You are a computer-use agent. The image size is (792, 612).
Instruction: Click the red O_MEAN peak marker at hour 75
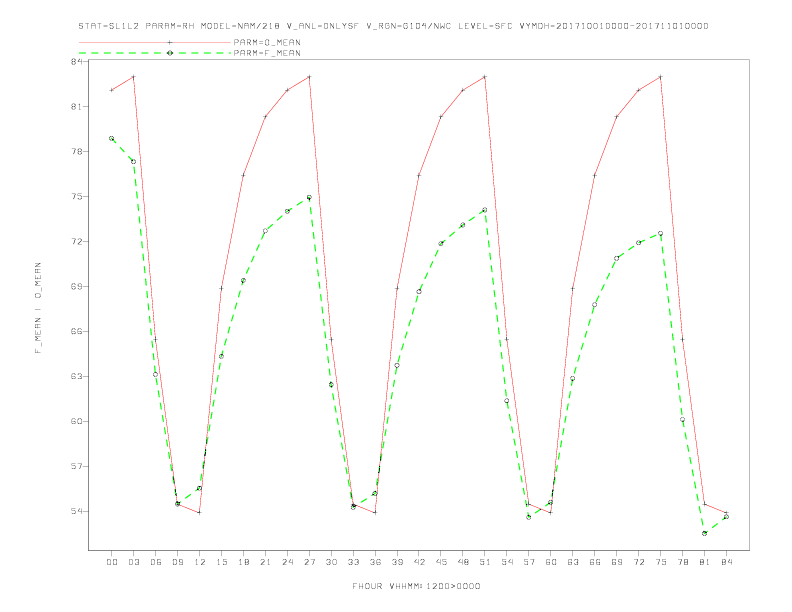[661, 77]
